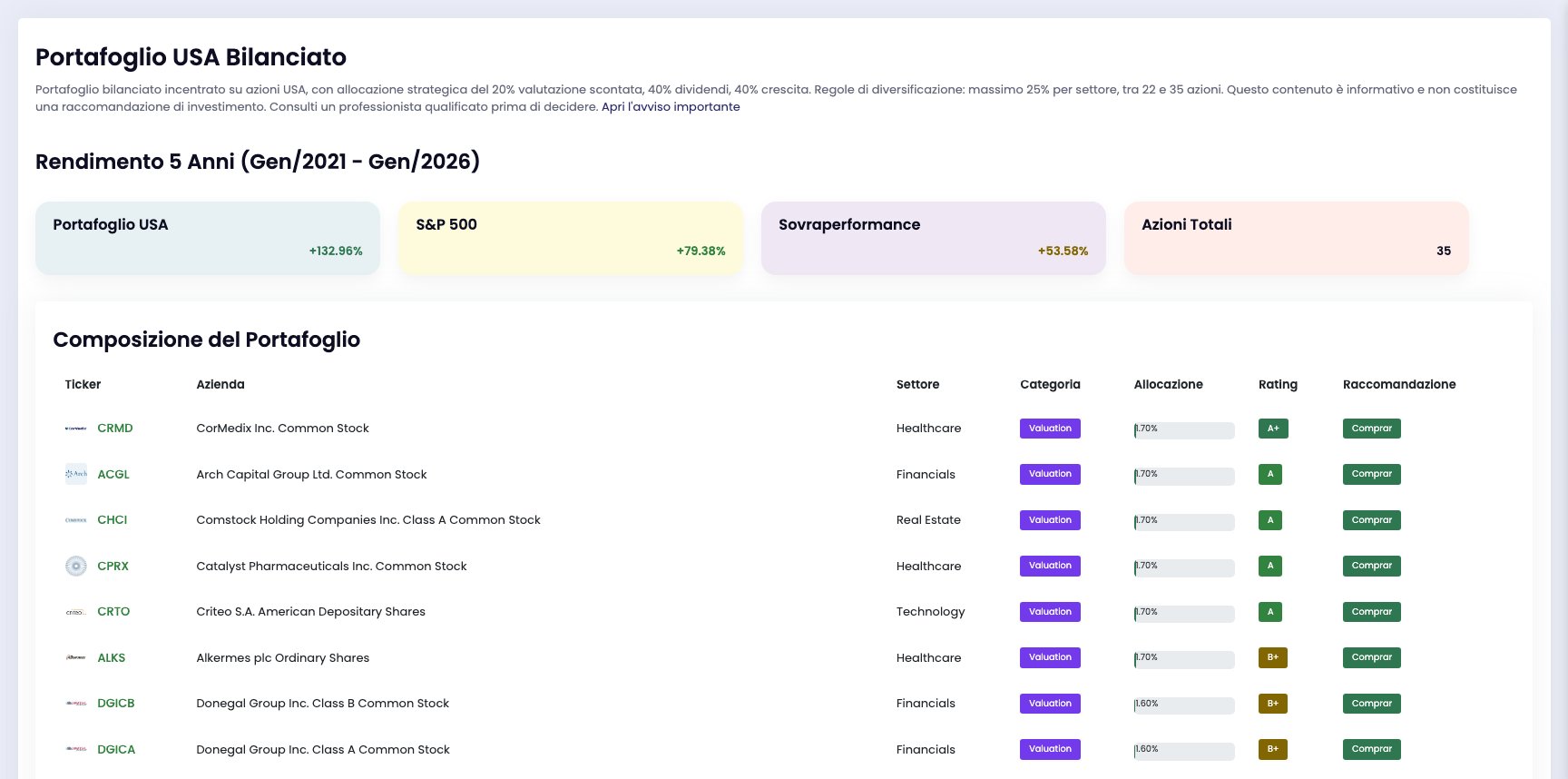Click the Catalyst Pharmaceuticals logo icon
The width and height of the screenshot is (1568, 779).
click(x=76, y=566)
